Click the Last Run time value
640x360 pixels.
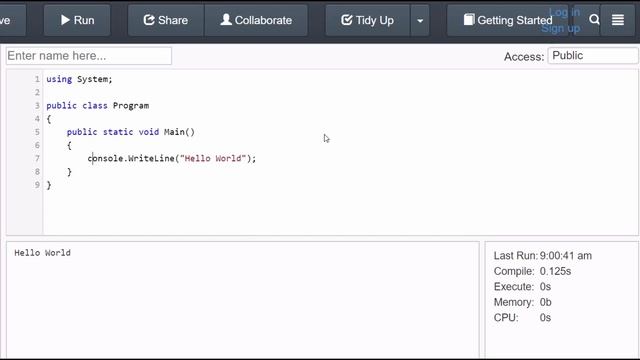click(566, 256)
